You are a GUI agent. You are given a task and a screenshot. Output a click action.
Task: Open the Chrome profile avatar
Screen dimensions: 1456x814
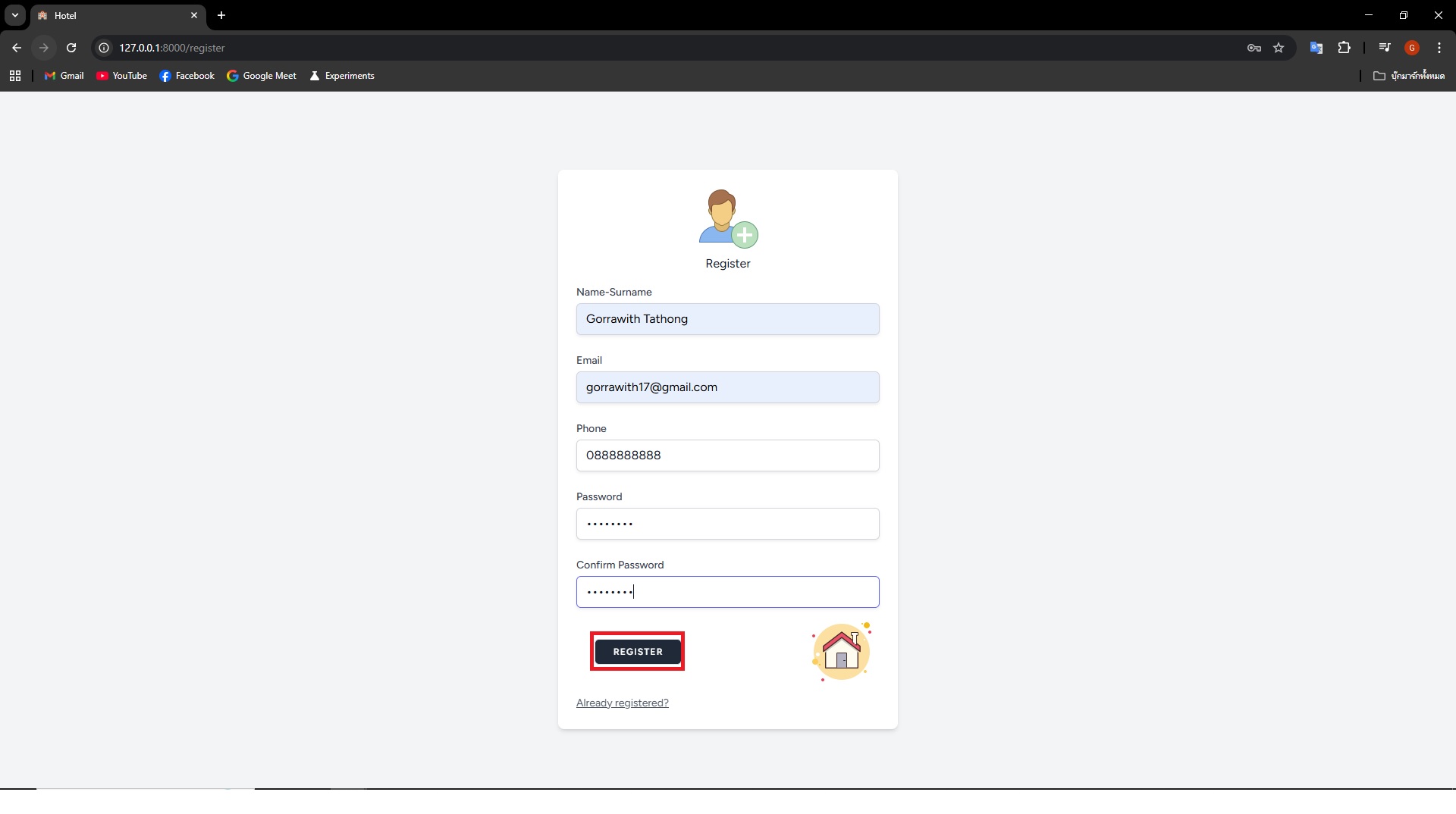tap(1411, 48)
